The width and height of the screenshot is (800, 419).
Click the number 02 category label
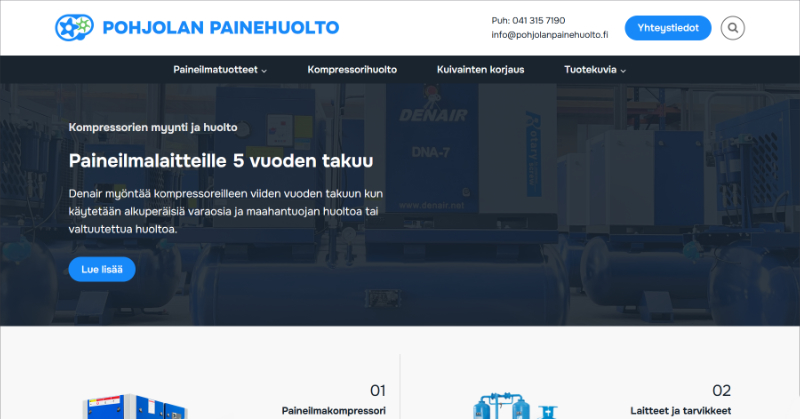[x=721, y=390]
